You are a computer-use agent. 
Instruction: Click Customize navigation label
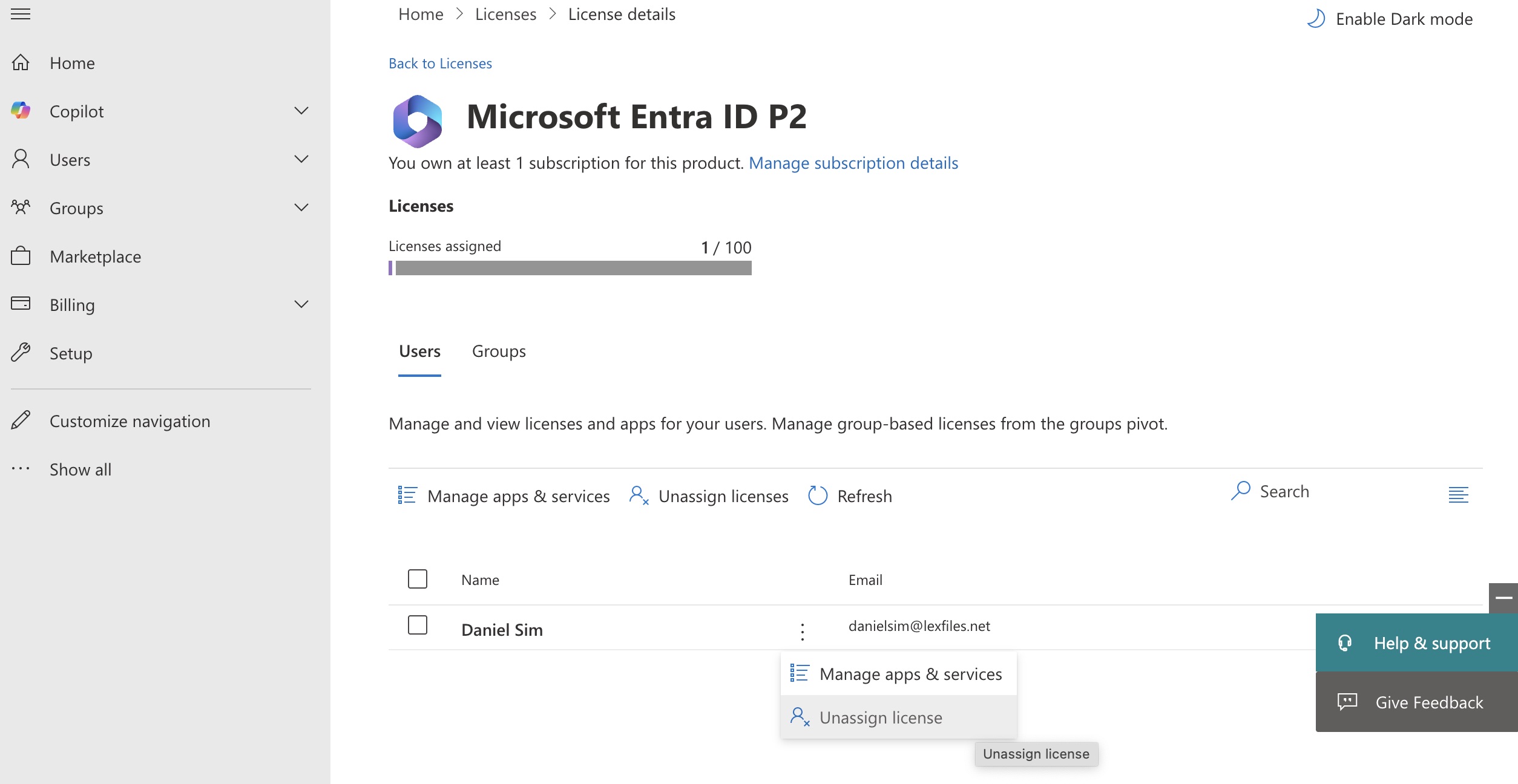tap(130, 421)
